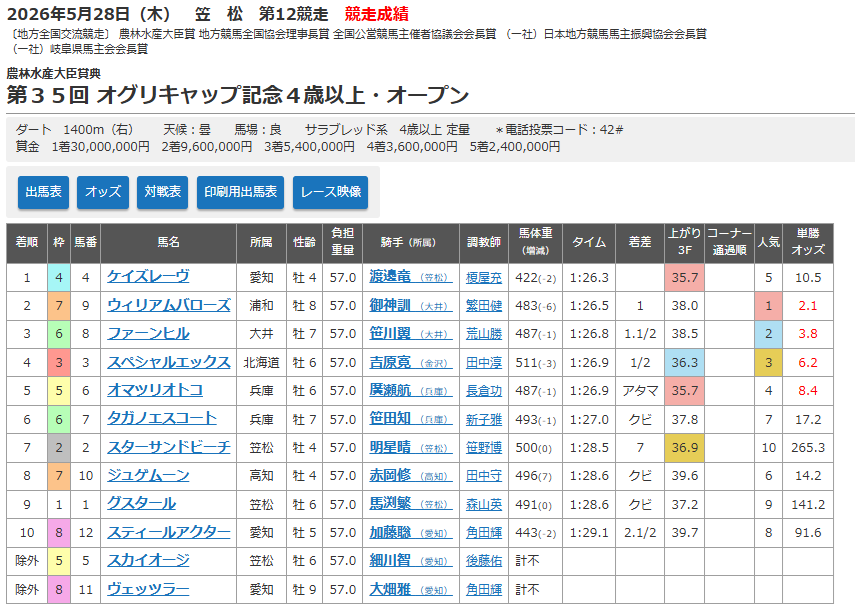
Task: Open the 対戦表 button
Action: [x=162, y=192]
